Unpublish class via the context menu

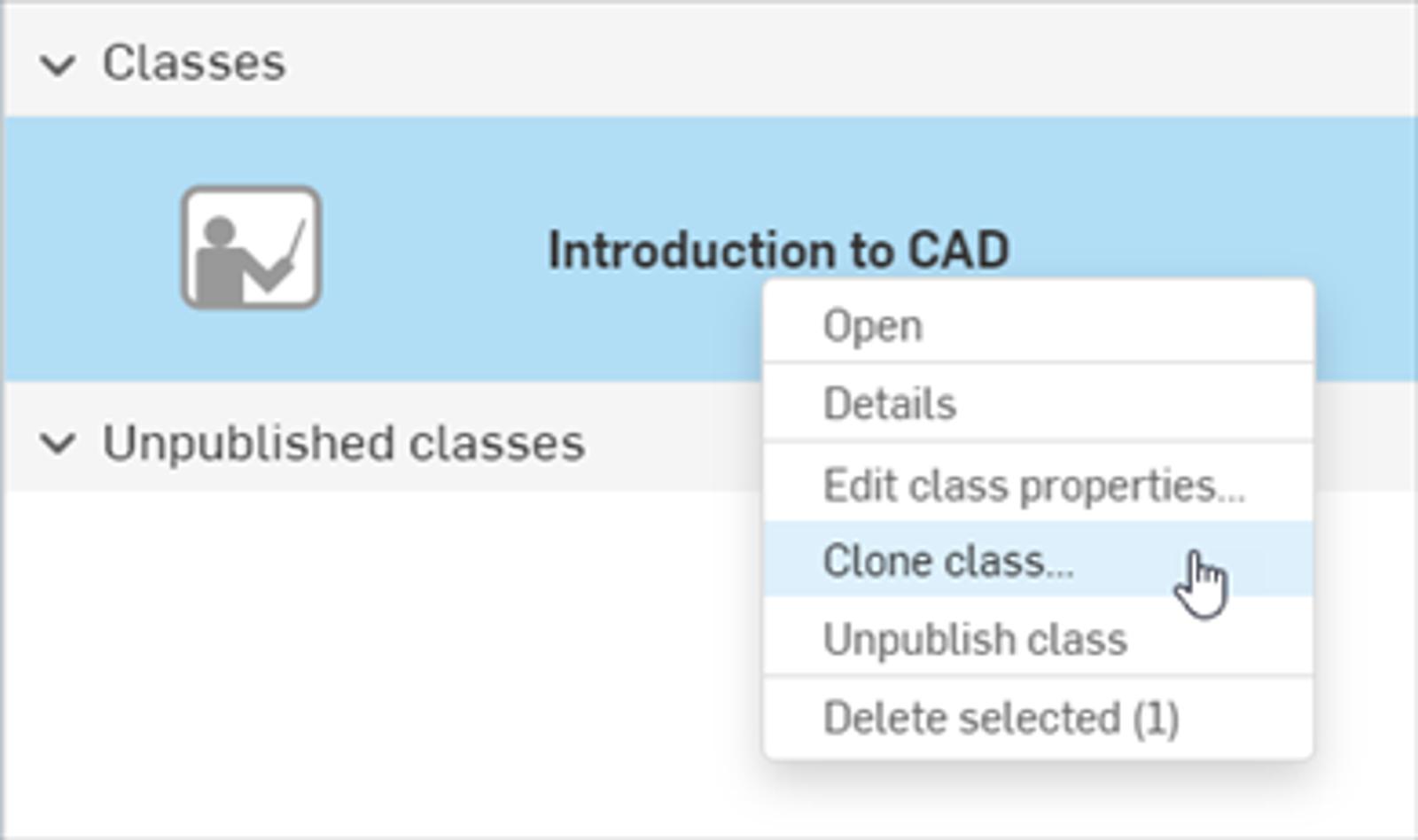[974, 639]
